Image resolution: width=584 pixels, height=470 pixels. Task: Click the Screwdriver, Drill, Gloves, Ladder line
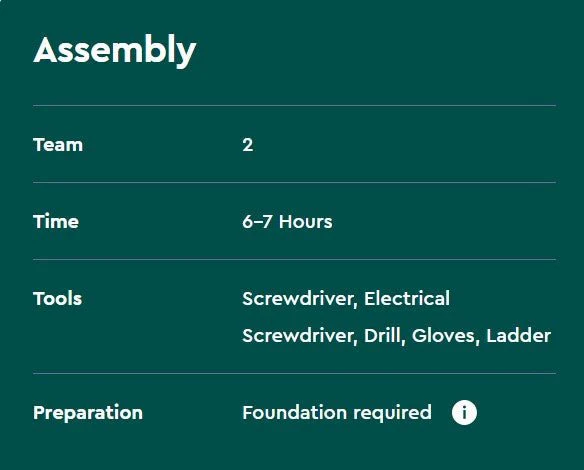pyautogui.click(x=397, y=336)
